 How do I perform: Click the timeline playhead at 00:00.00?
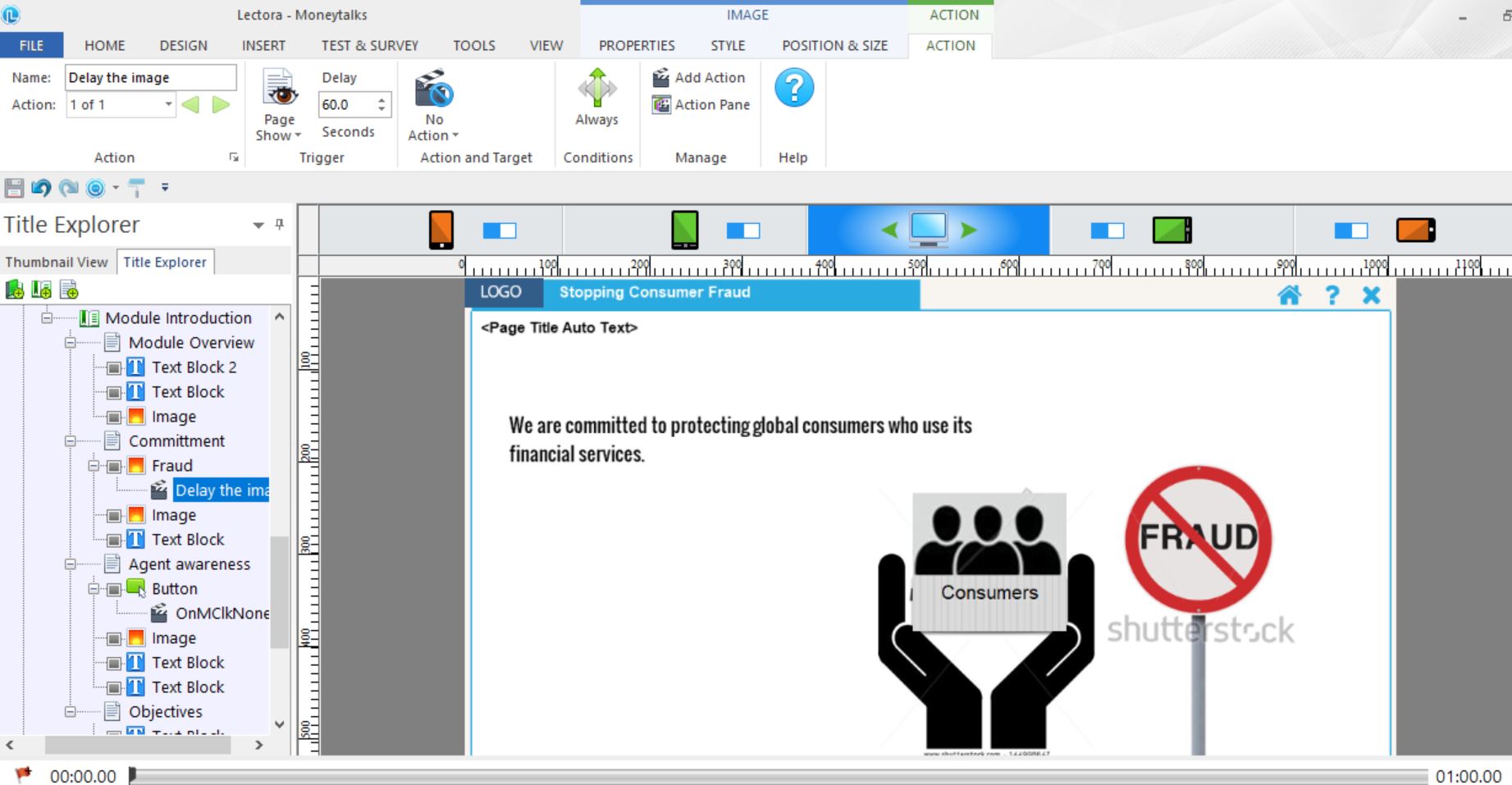point(132,775)
